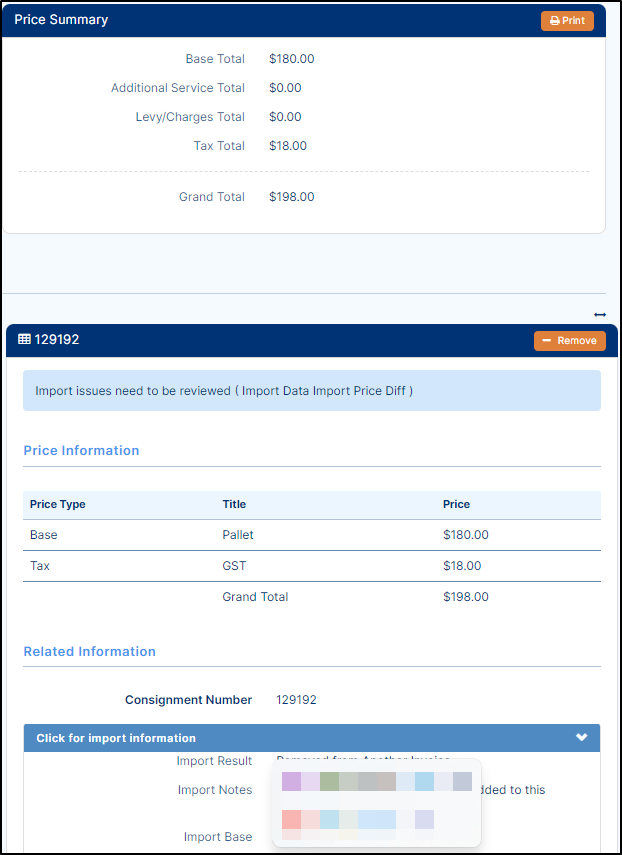Select the Import issues review alert banner
Viewport: 622px width, 855px height.
pos(312,390)
